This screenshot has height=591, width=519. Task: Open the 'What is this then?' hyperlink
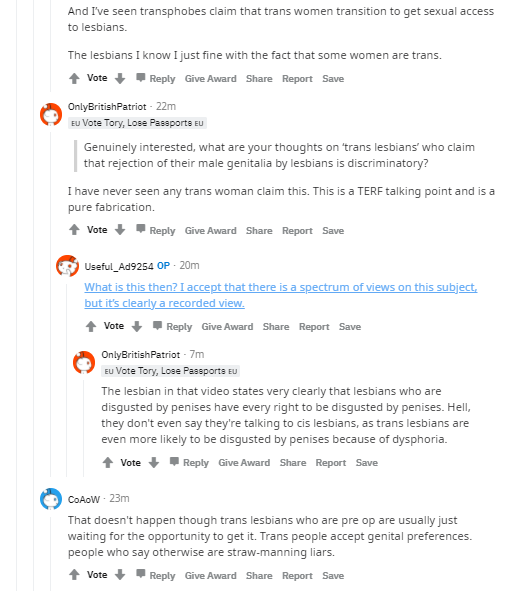tap(281, 295)
